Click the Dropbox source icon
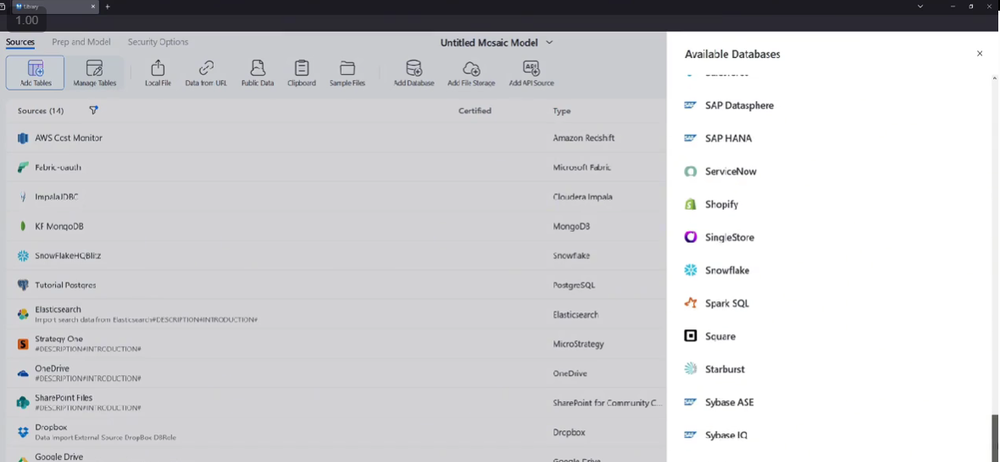1000x462 pixels. (x=23, y=432)
